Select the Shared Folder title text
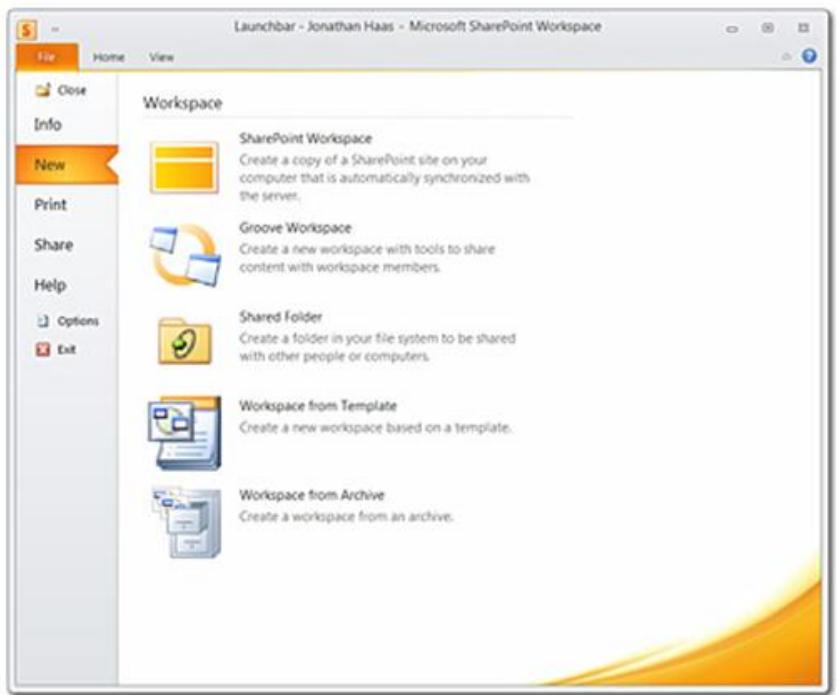837x695 pixels. tap(281, 317)
